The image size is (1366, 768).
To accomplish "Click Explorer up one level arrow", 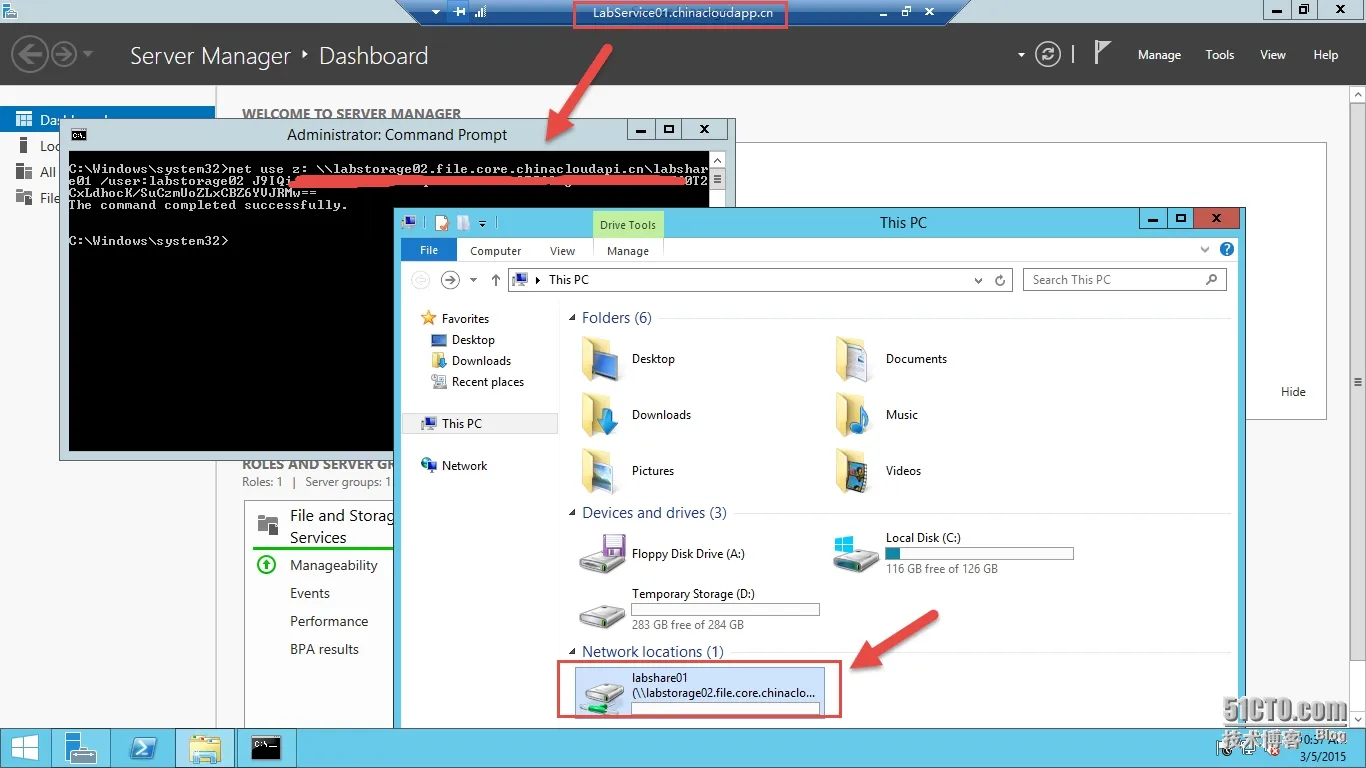I will [x=496, y=280].
